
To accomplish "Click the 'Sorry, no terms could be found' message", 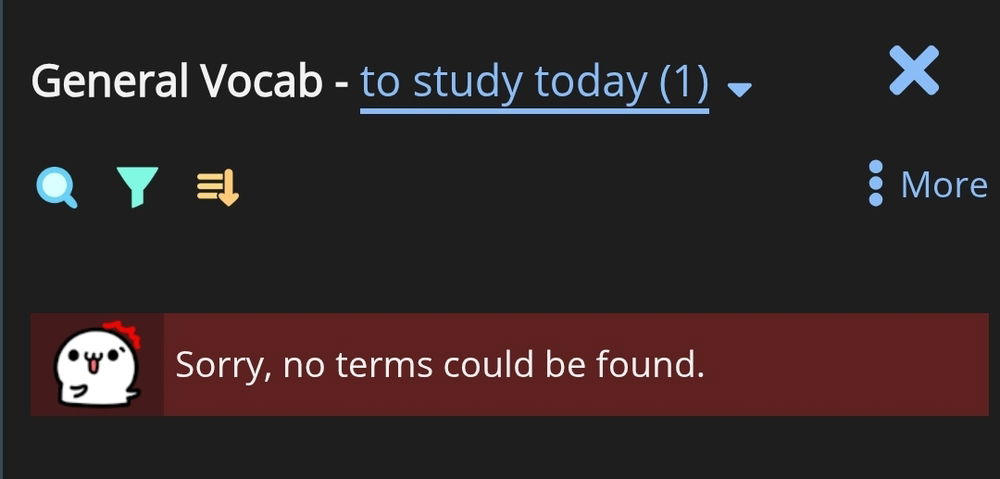I will 440,364.
